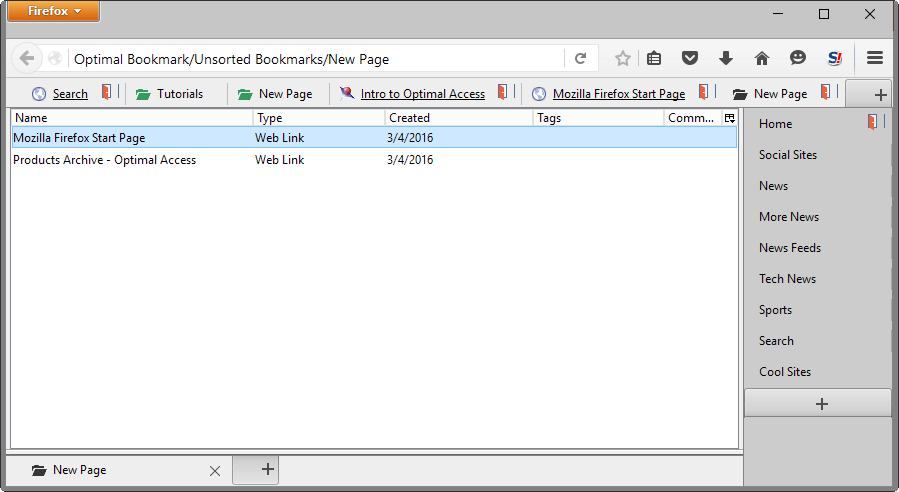899x492 pixels.
Task: Bookmark this page with the star icon
Action: [x=622, y=59]
